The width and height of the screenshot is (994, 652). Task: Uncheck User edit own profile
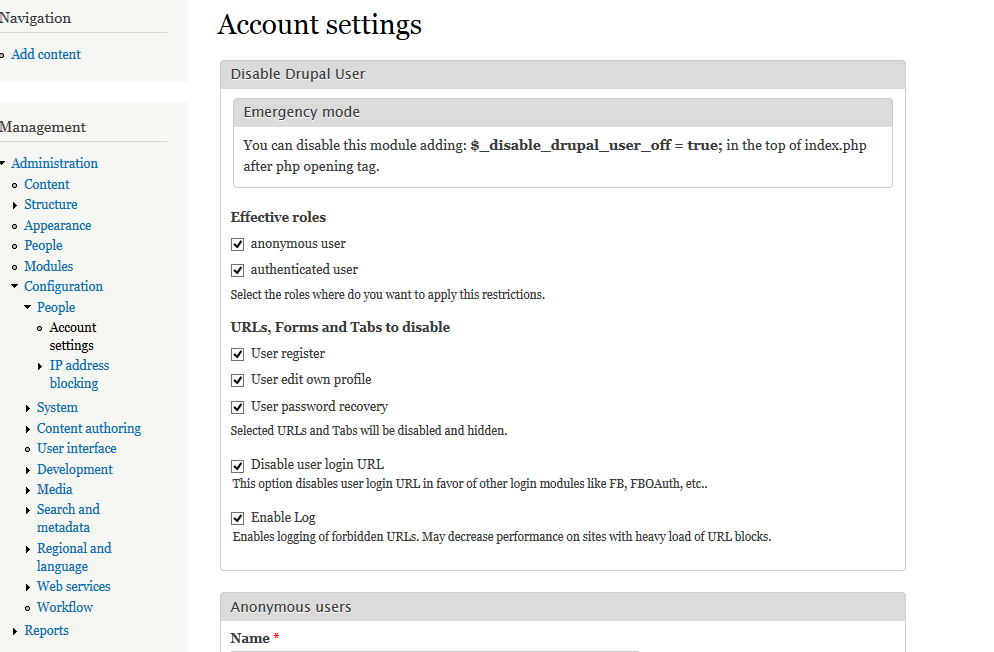[238, 380]
